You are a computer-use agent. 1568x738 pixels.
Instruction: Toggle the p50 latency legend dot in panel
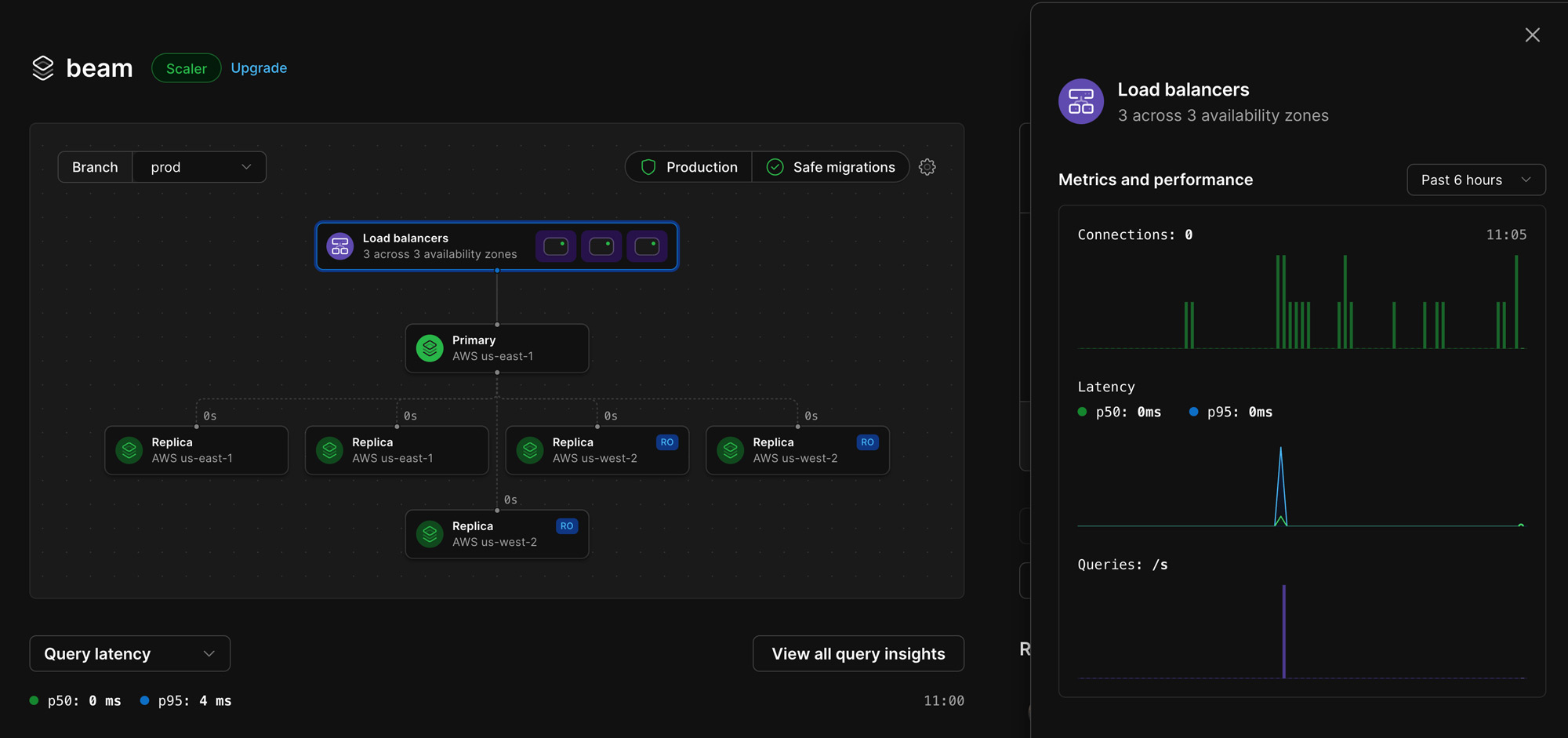pyautogui.click(x=1082, y=412)
